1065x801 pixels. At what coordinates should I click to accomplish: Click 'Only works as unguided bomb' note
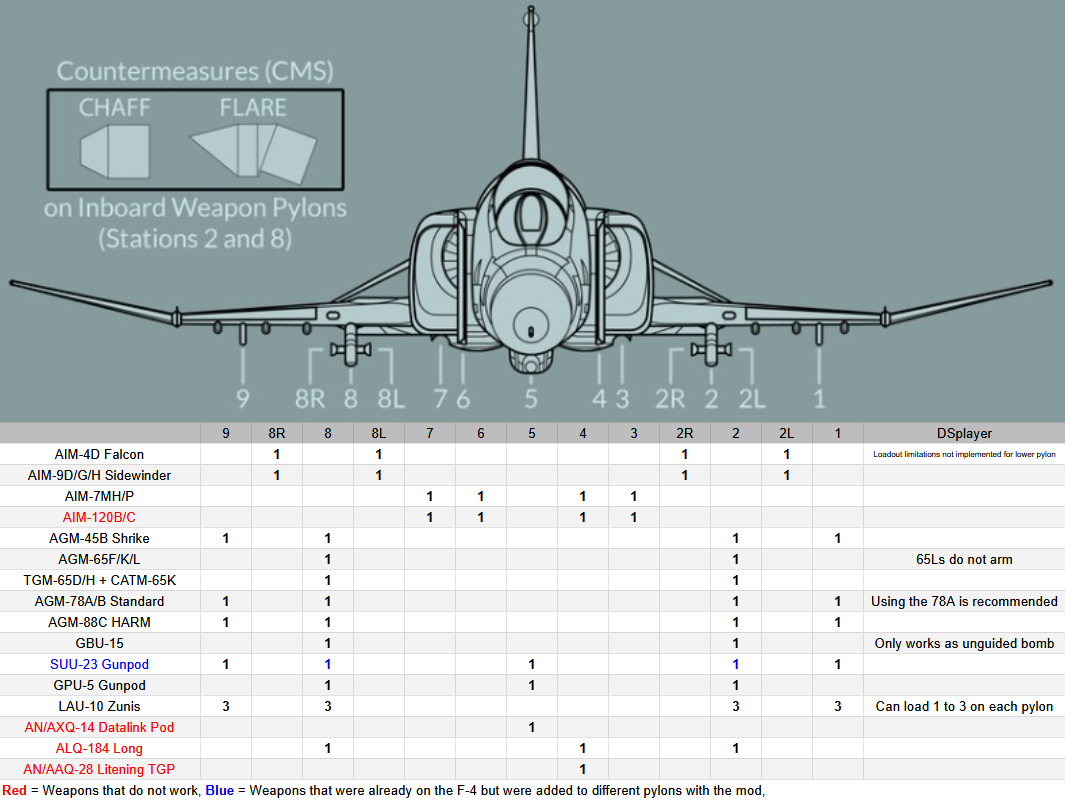[x=963, y=643]
